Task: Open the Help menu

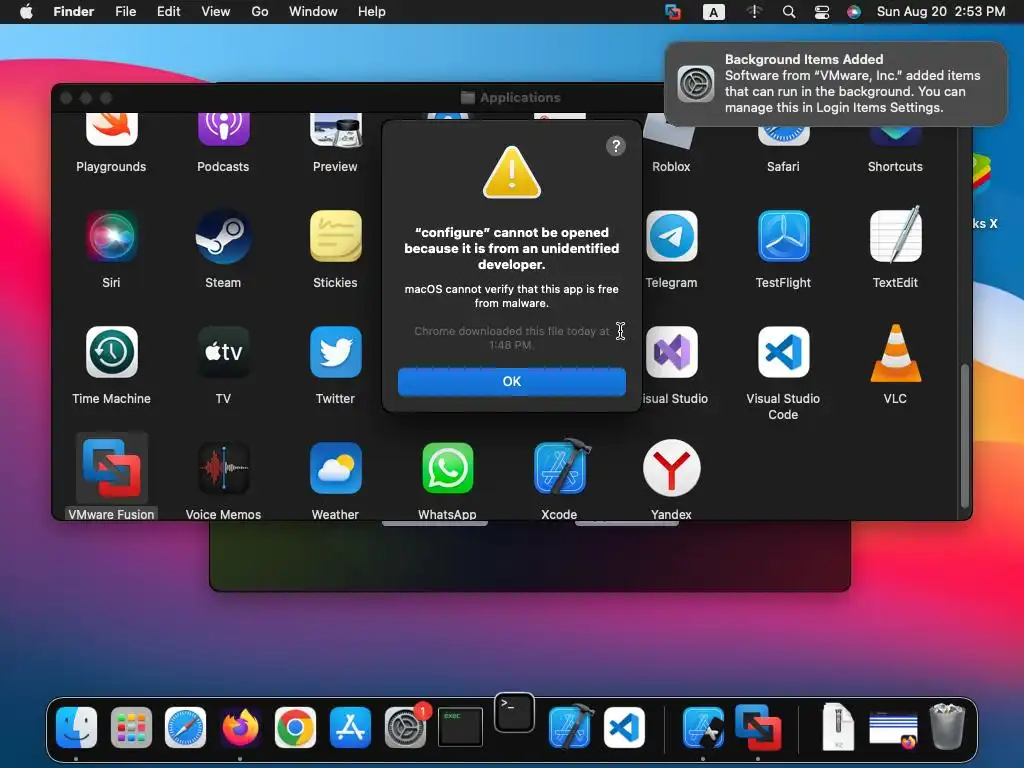Action: pos(372,12)
